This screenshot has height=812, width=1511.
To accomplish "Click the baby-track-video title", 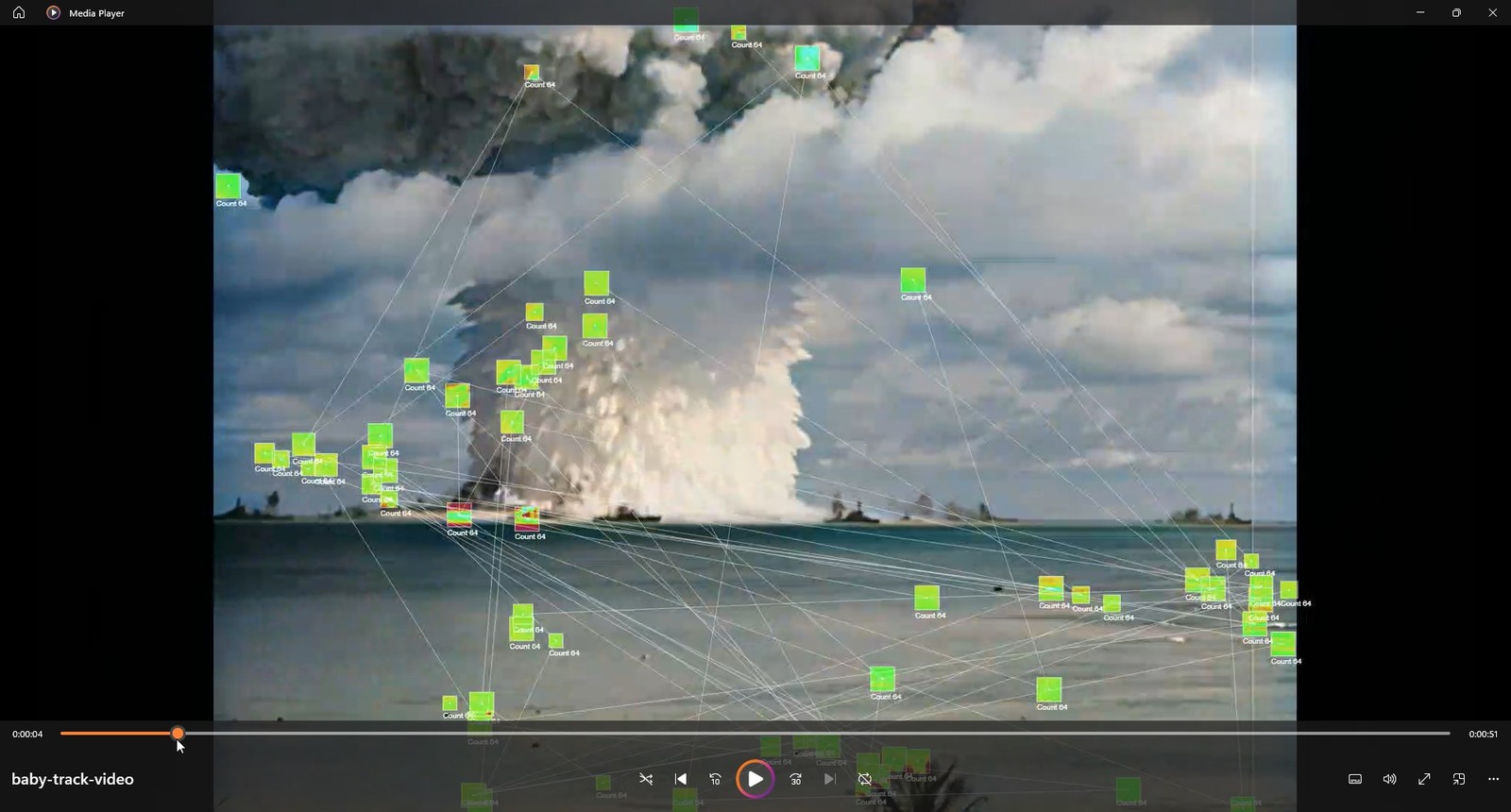I will (73, 779).
